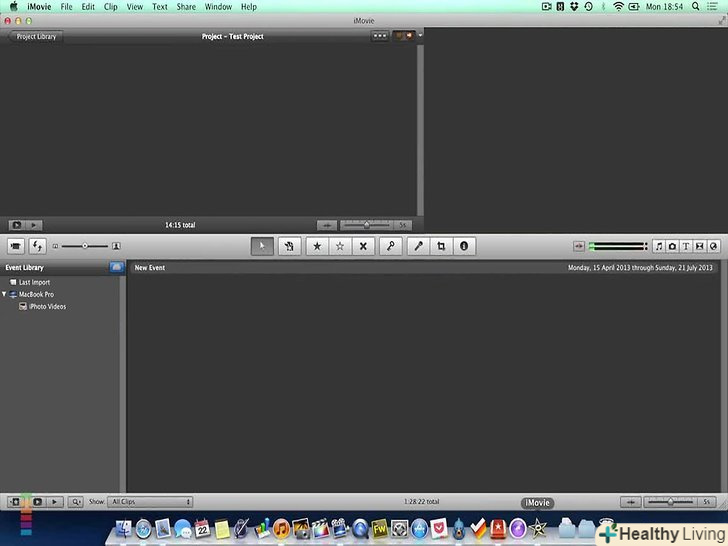Open the Clip menu
Viewport: 728px width, 546px height.
pos(110,7)
